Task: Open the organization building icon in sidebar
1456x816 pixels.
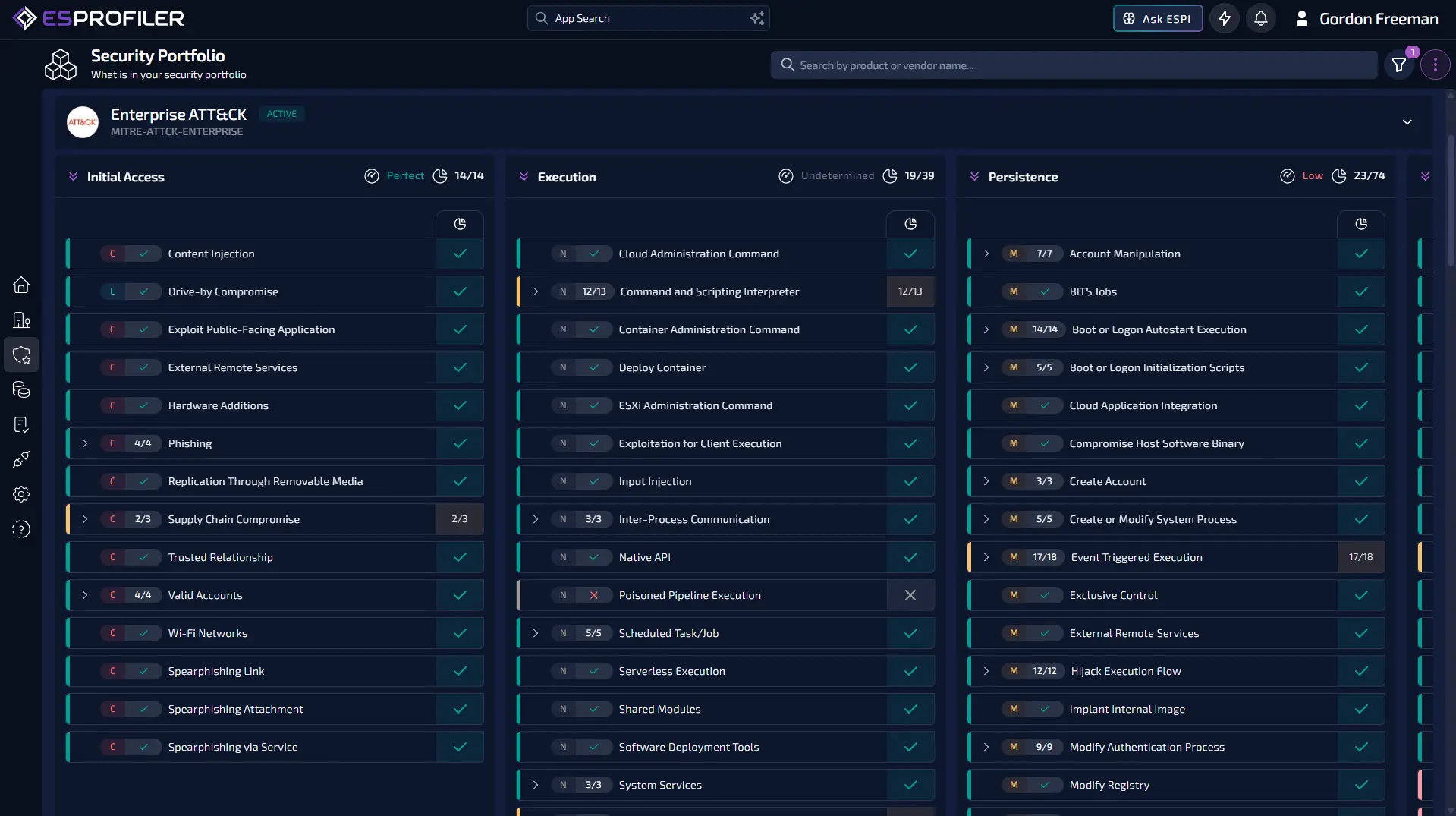Action: click(21, 320)
